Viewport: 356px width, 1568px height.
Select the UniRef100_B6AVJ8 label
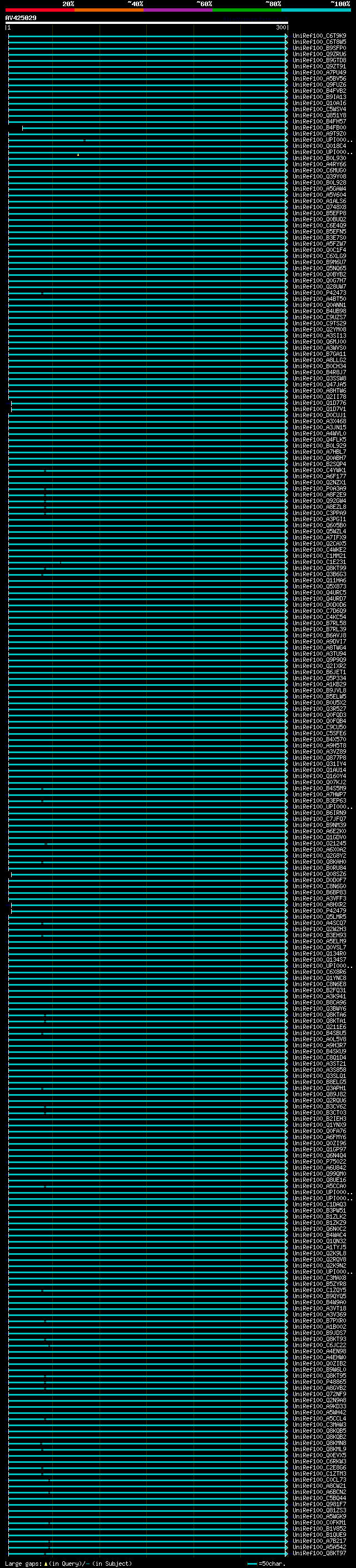pyautogui.click(x=319, y=635)
